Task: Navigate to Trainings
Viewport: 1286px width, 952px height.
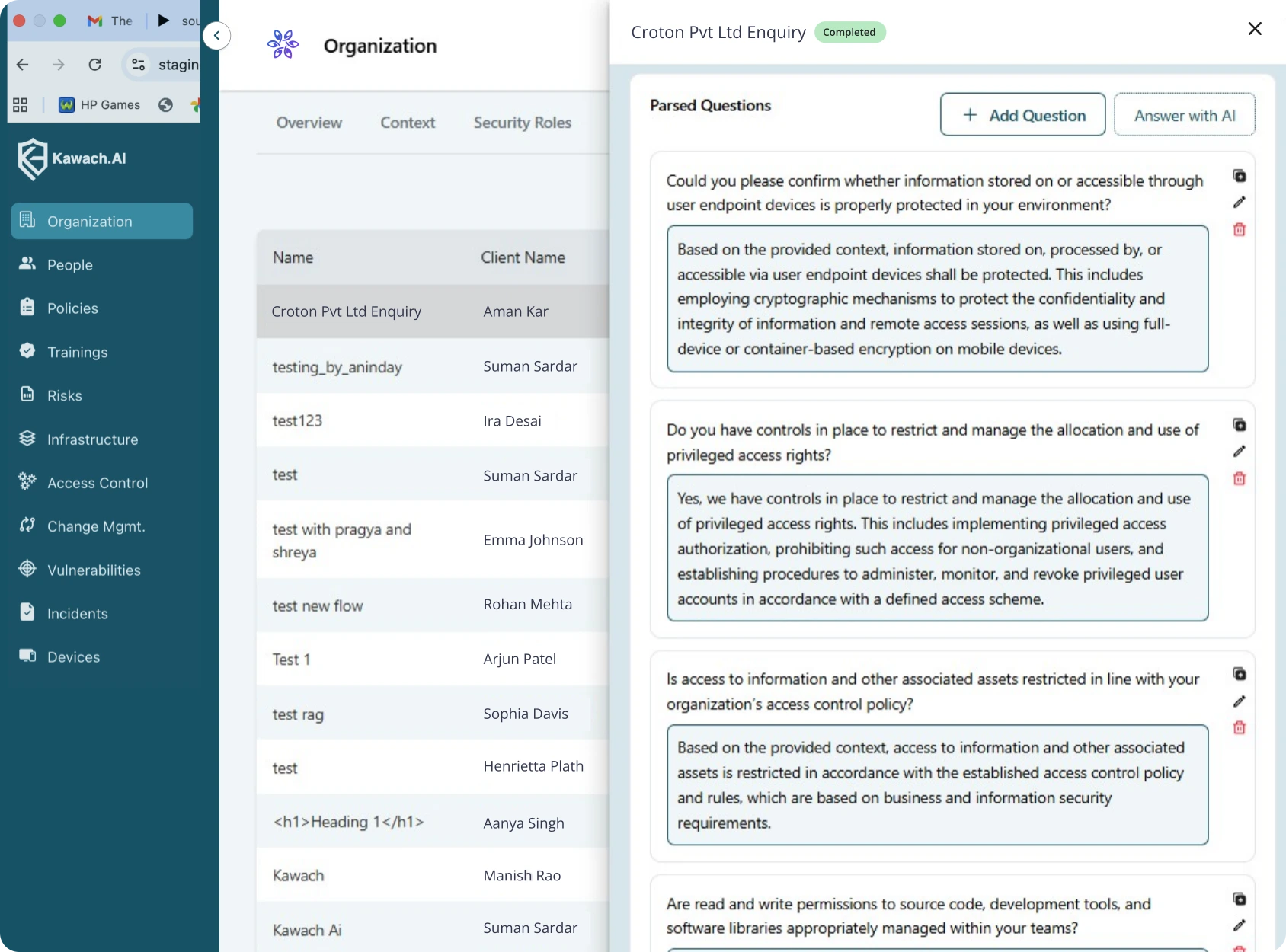Action: tap(77, 352)
